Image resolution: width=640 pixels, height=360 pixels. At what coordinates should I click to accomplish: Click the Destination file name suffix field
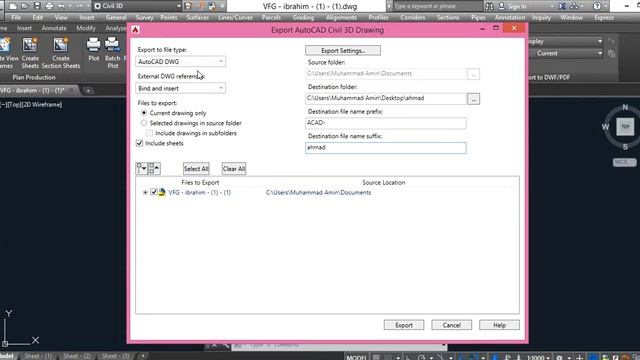pyautogui.click(x=386, y=148)
